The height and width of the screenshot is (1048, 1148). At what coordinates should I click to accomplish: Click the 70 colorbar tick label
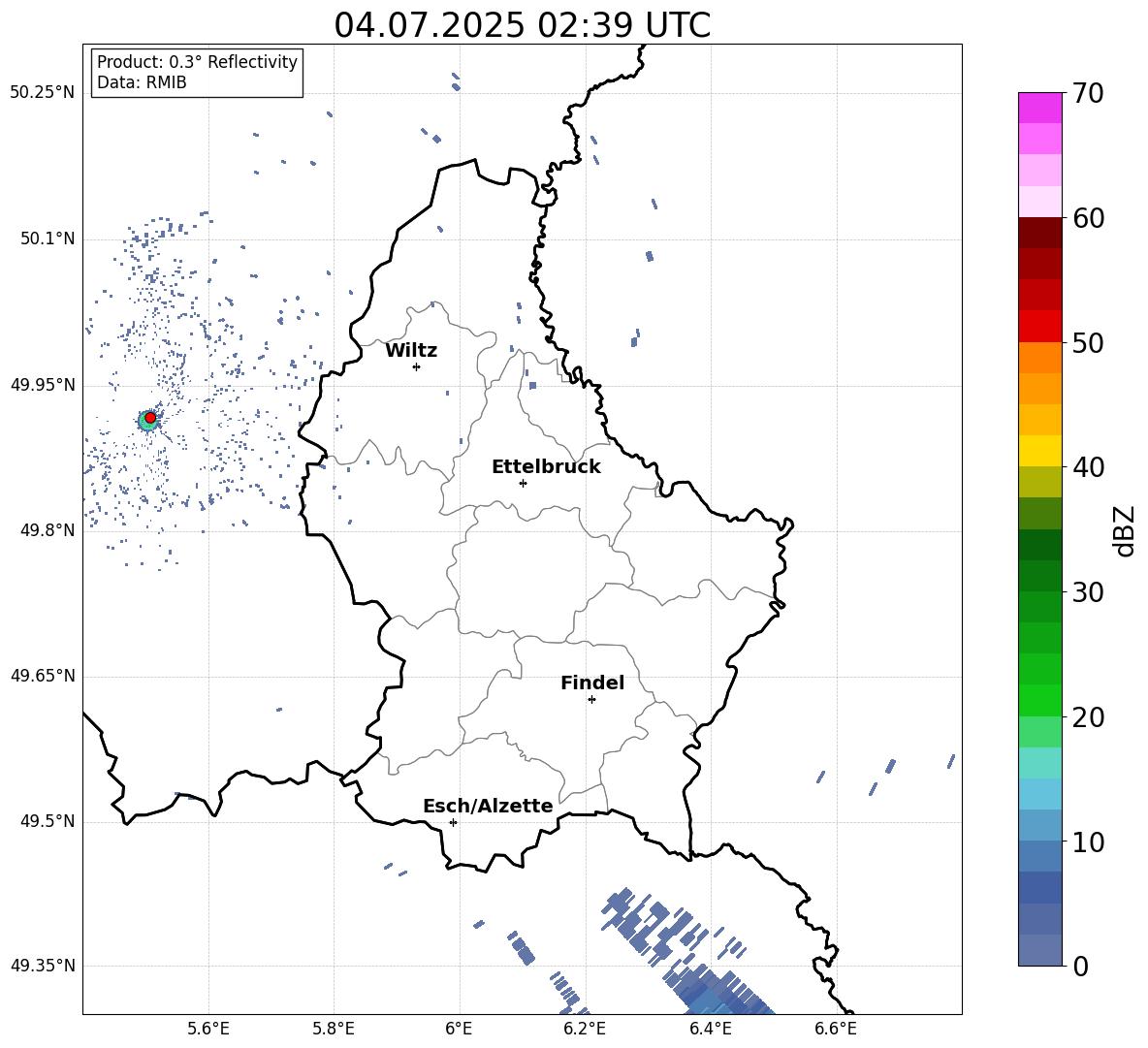tap(1088, 94)
